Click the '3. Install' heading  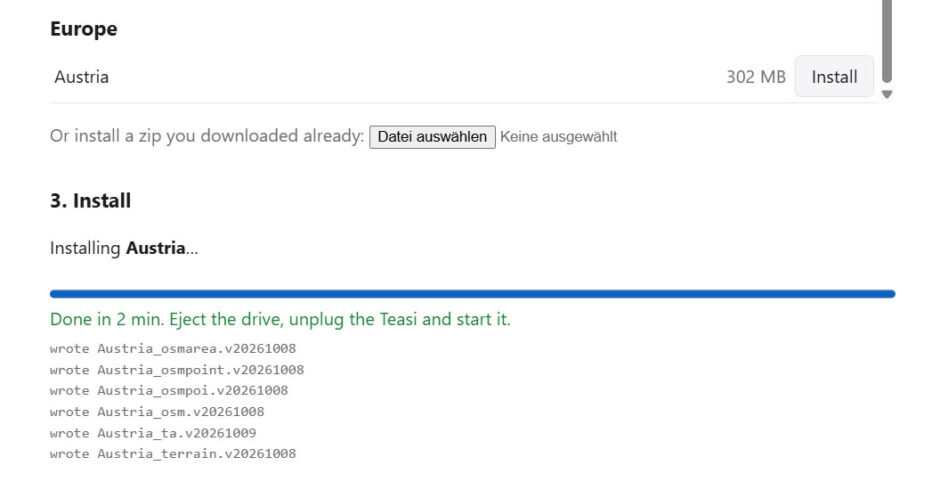tap(91, 200)
